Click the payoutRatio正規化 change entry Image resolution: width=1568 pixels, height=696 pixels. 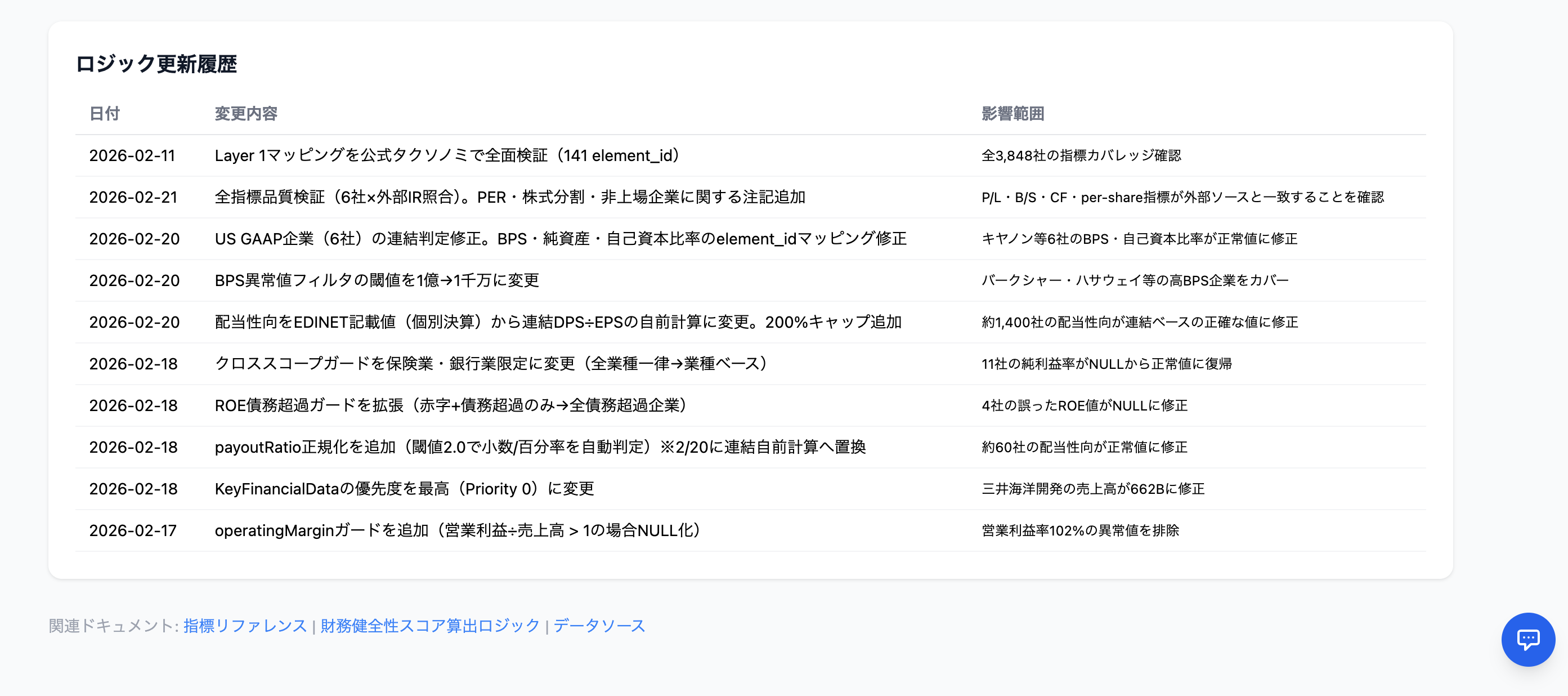click(540, 447)
